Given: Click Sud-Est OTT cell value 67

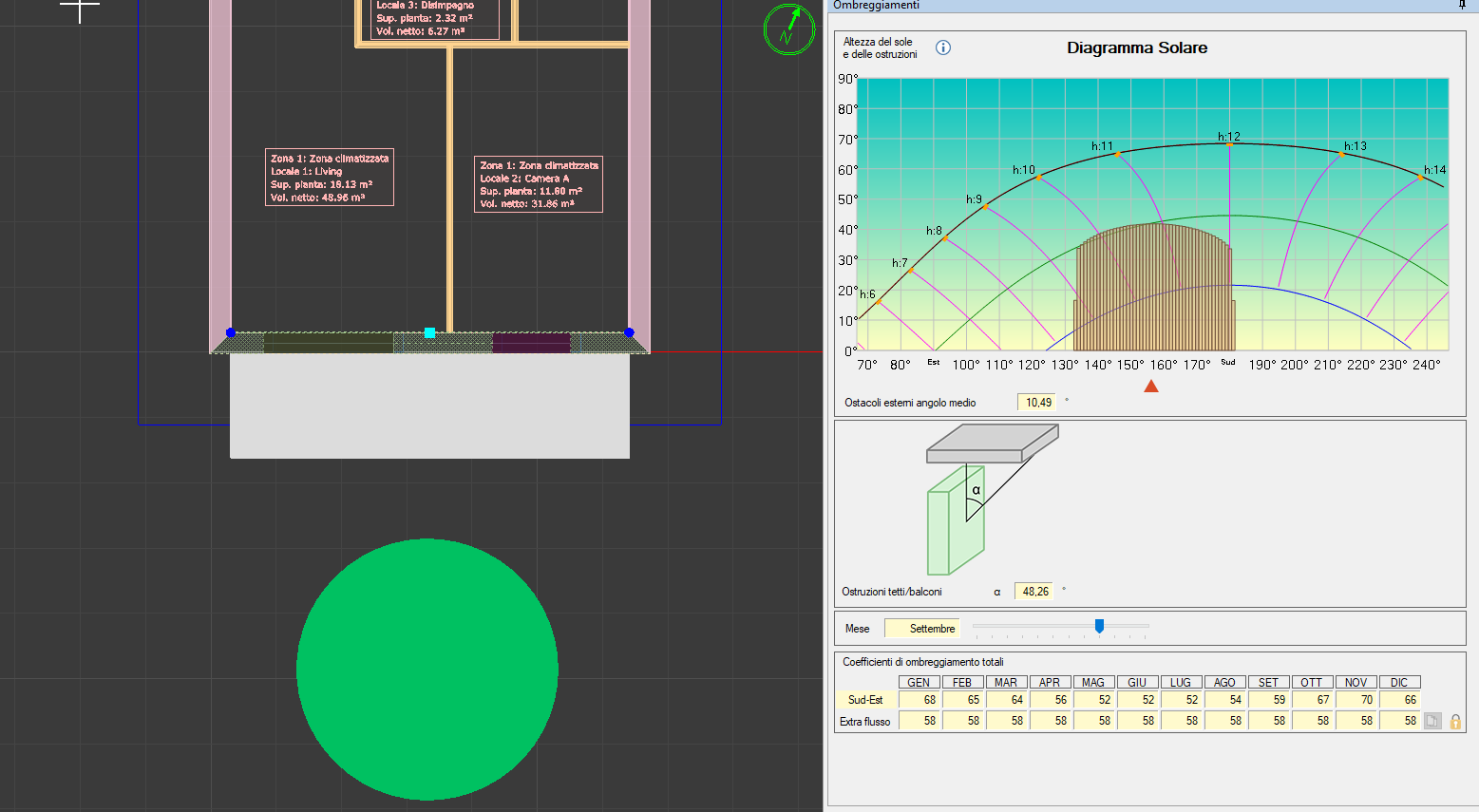Looking at the screenshot, I should (x=1313, y=700).
